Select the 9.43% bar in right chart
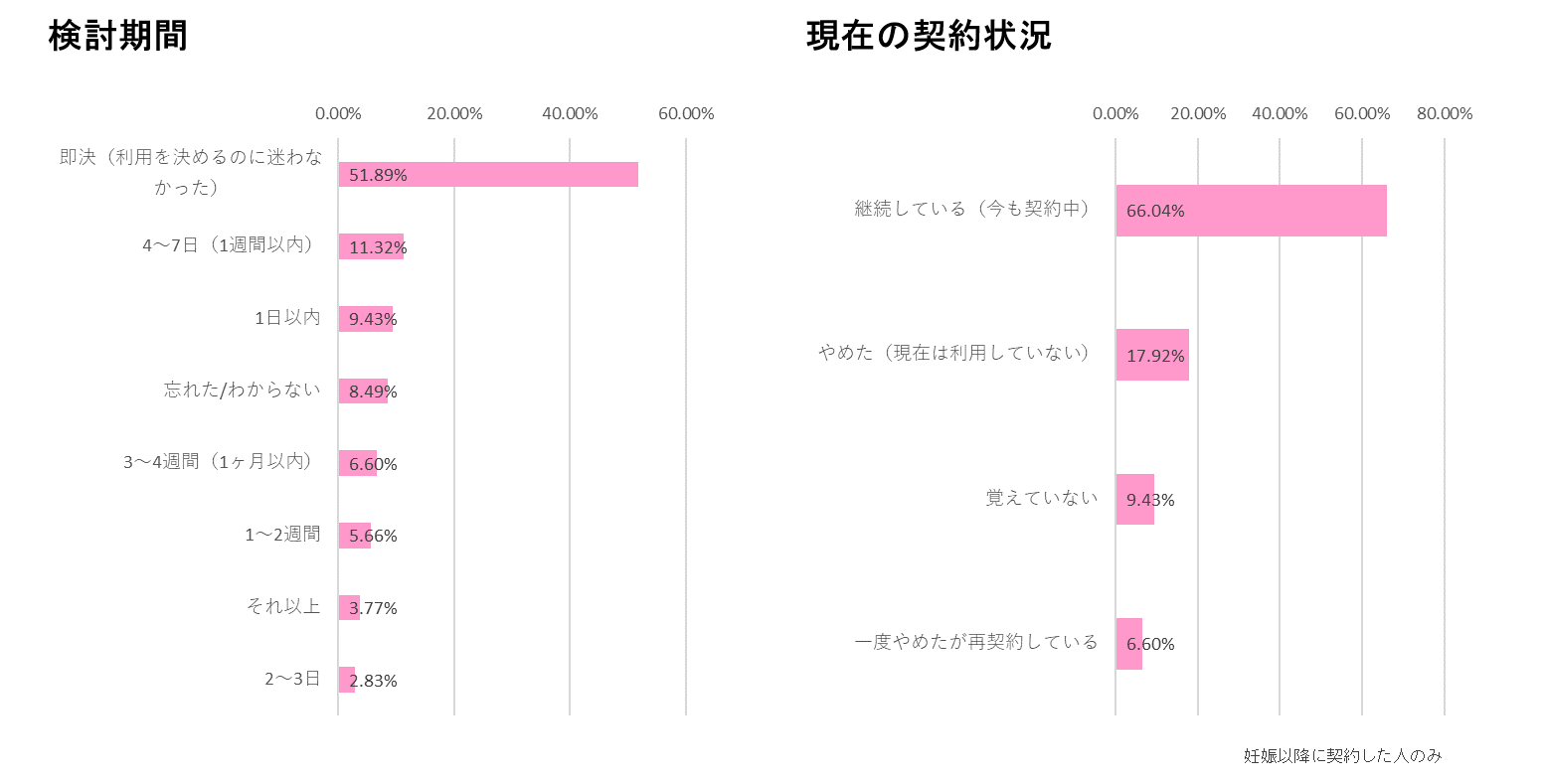This screenshot has height=784, width=1541. tap(1134, 499)
